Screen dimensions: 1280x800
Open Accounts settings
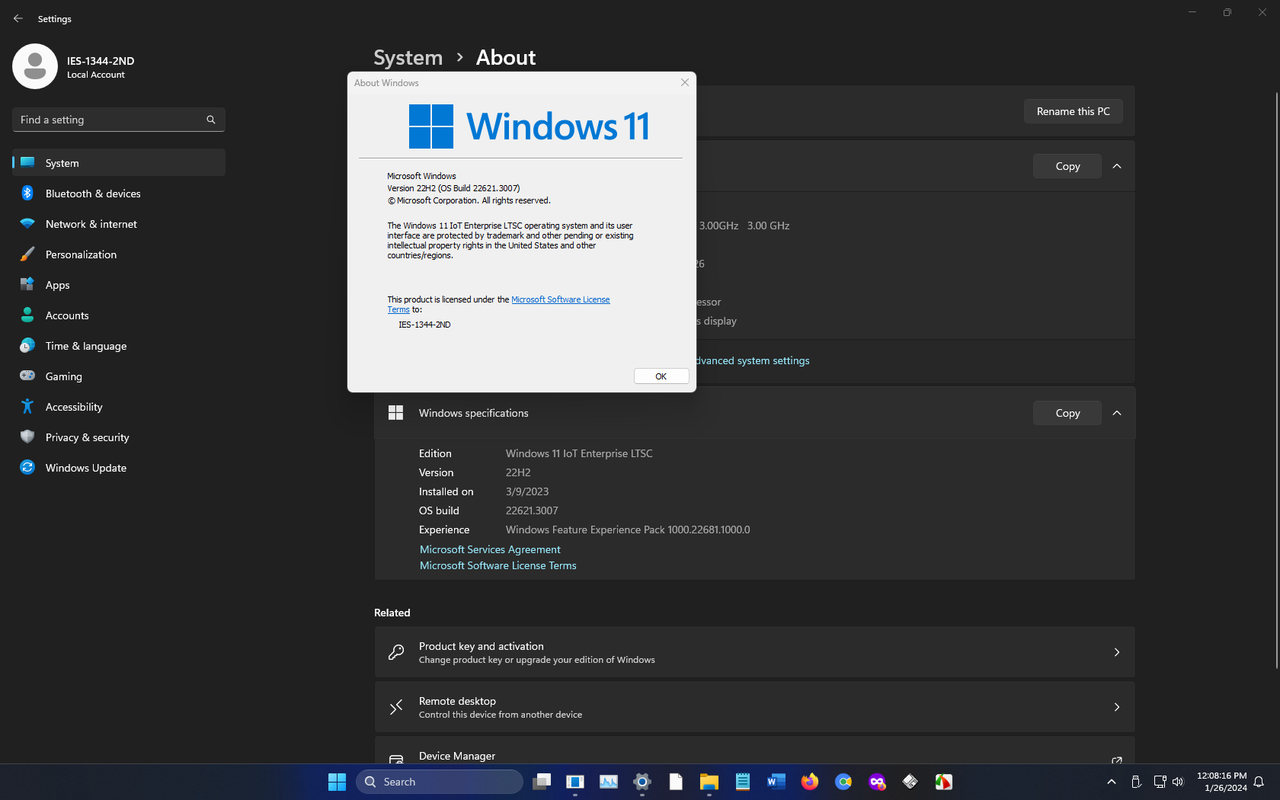[x=119, y=316]
